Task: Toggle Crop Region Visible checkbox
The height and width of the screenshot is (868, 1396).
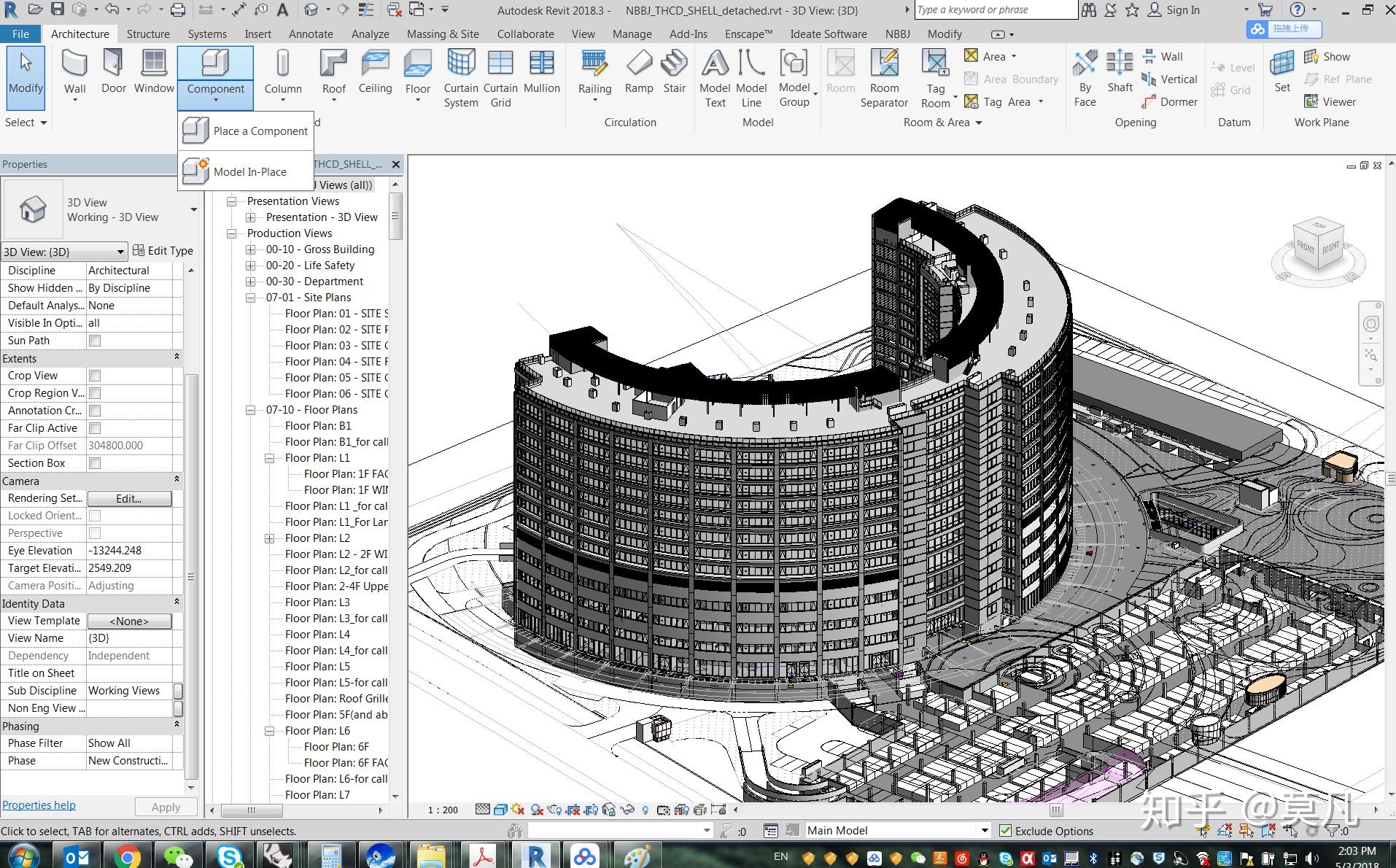Action: click(95, 393)
